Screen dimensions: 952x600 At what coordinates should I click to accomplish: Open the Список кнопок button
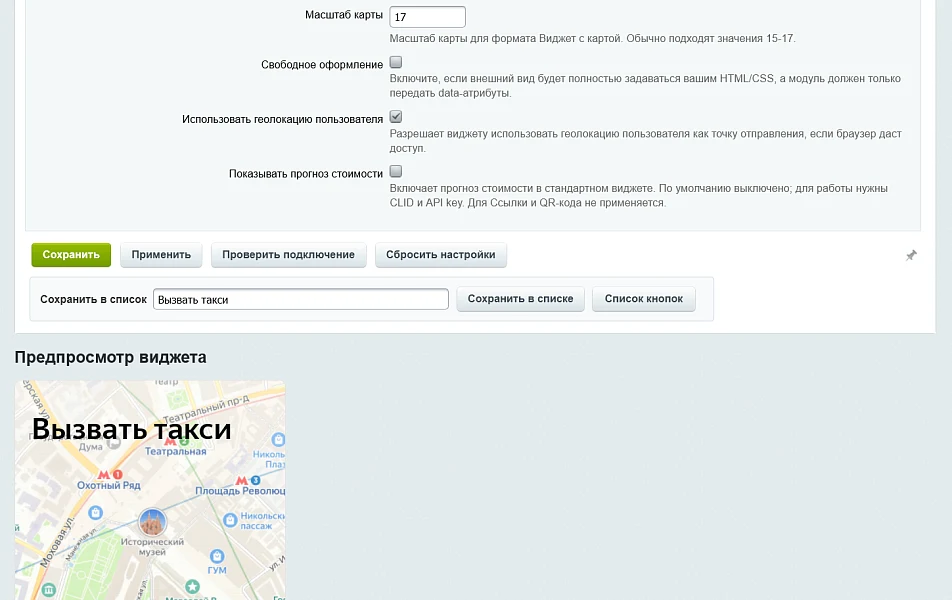pos(644,299)
